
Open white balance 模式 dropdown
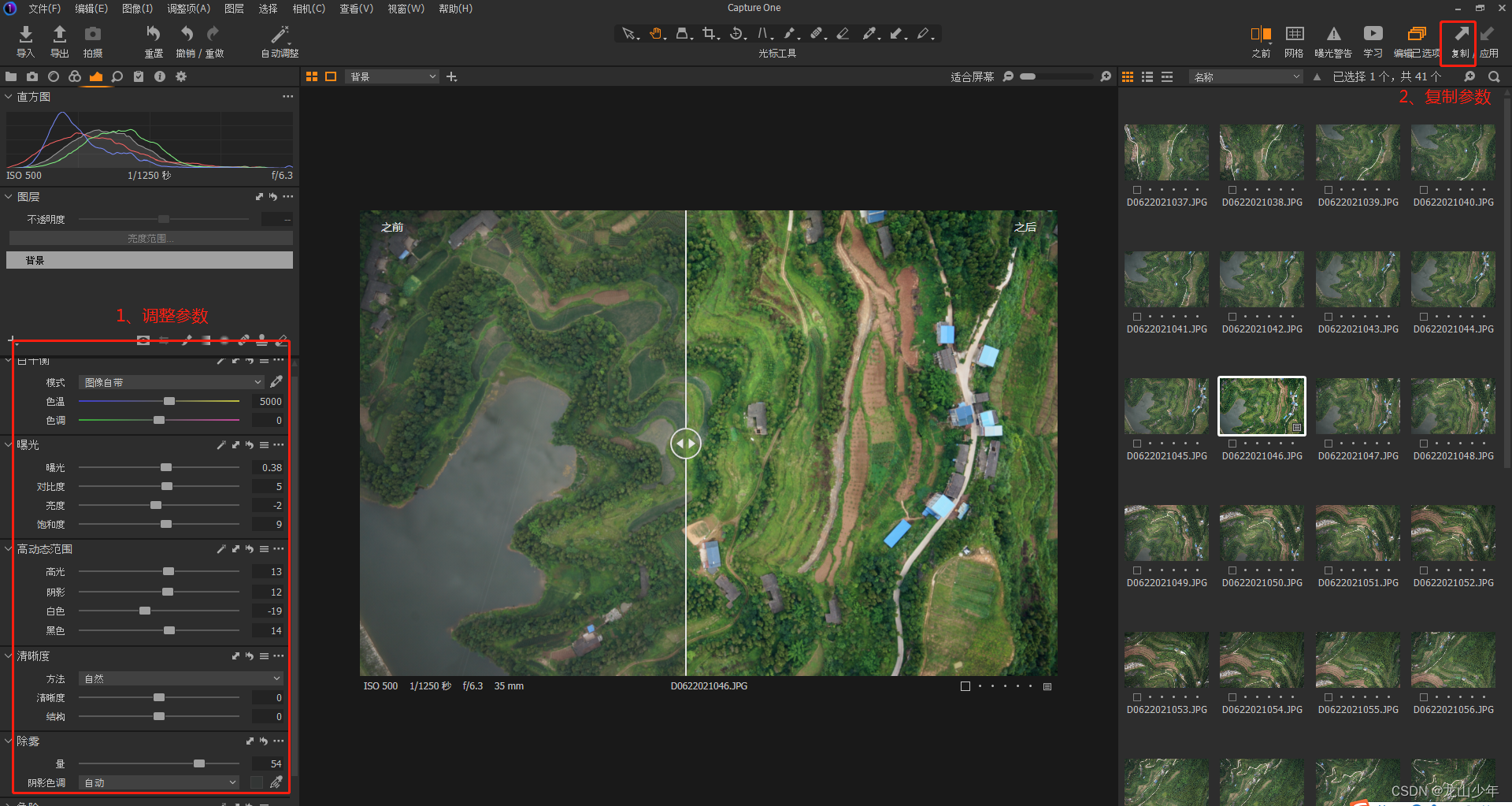click(x=171, y=382)
